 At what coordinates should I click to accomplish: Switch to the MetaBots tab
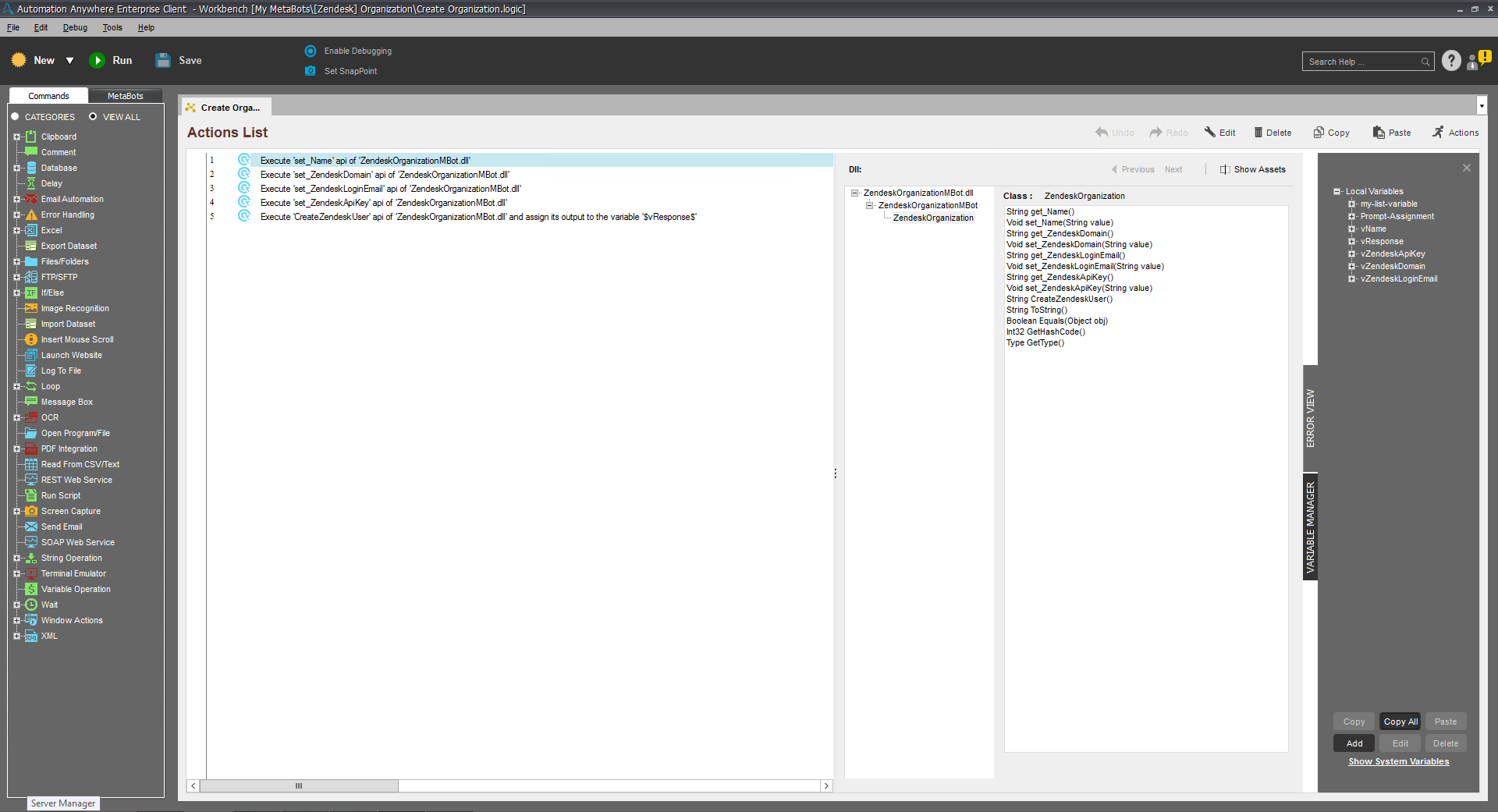(125, 96)
